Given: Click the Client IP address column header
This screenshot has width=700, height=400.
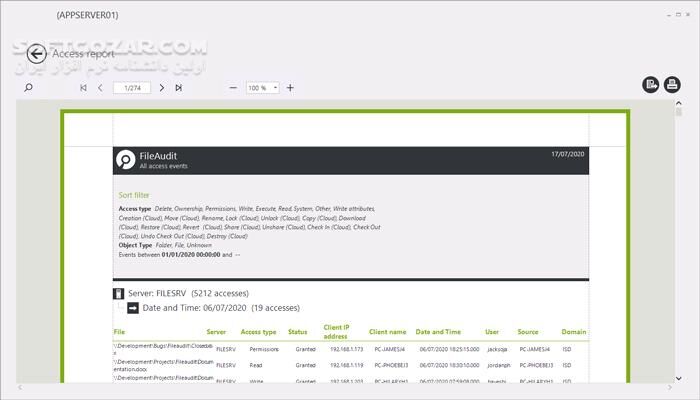Looking at the screenshot, I should pyautogui.click(x=335, y=331).
